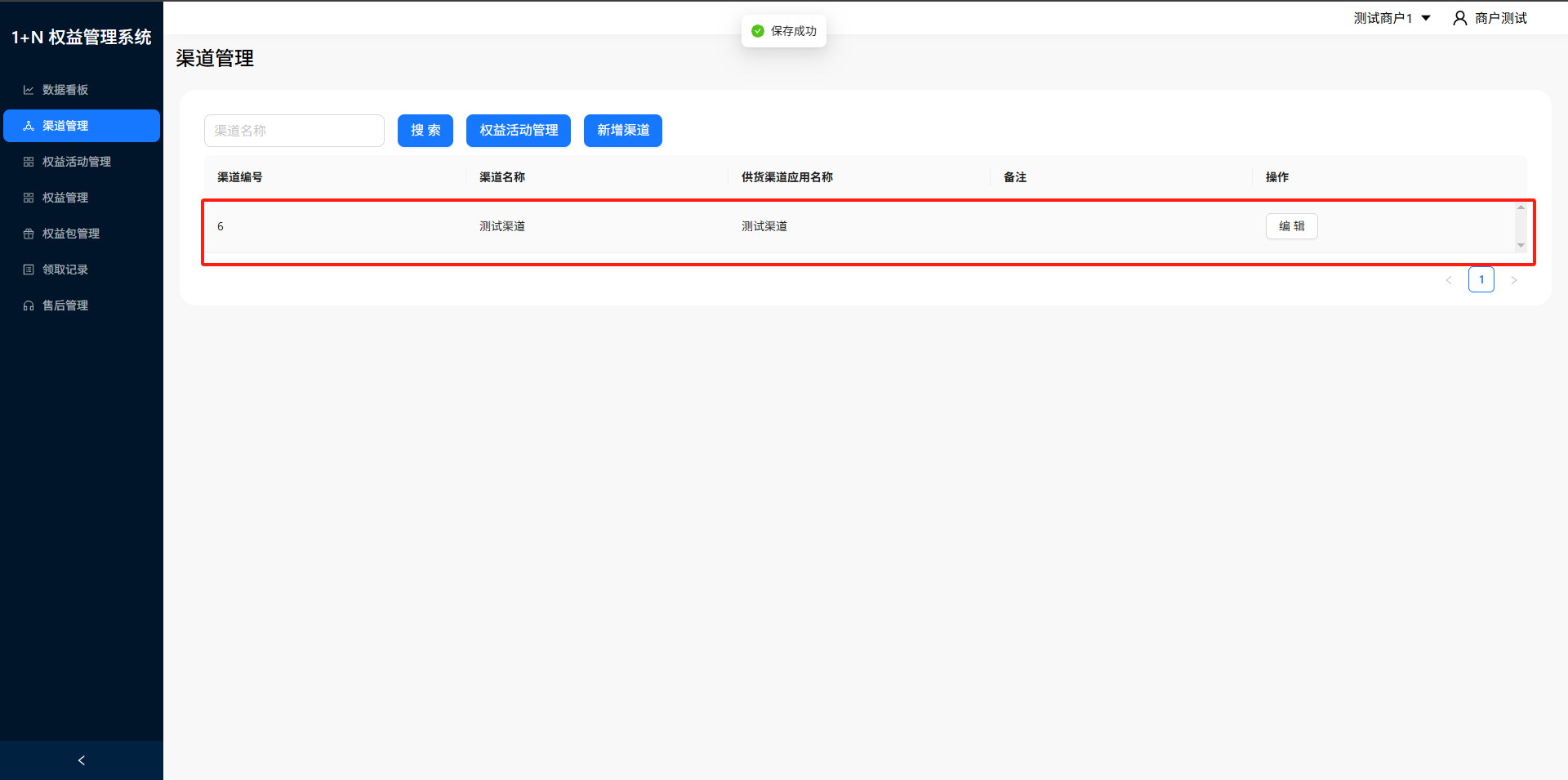Click the table's vertical scrollbar down arrow

pos(1521,245)
